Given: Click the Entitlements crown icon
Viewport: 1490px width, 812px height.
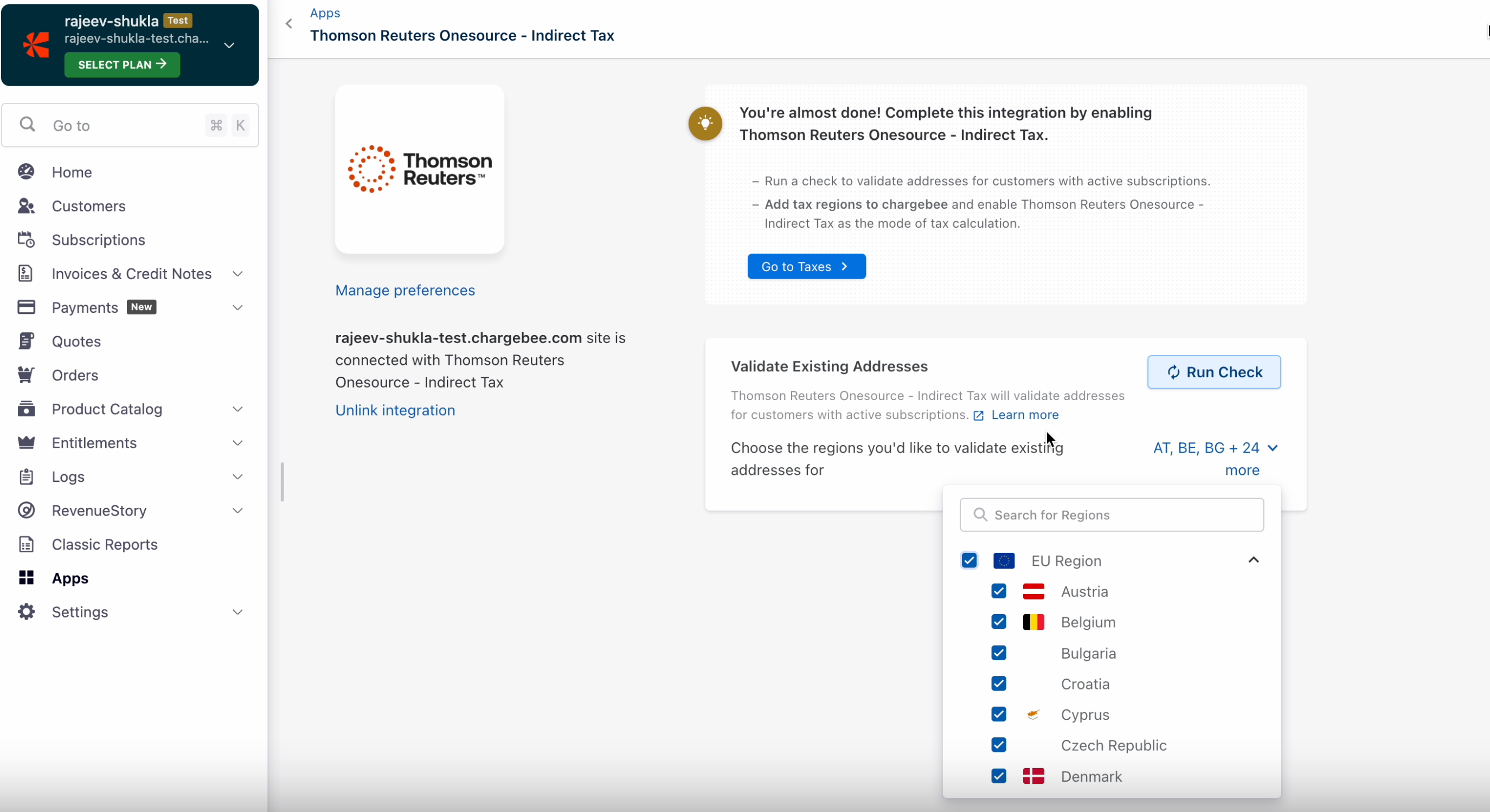Looking at the screenshot, I should click(x=26, y=442).
